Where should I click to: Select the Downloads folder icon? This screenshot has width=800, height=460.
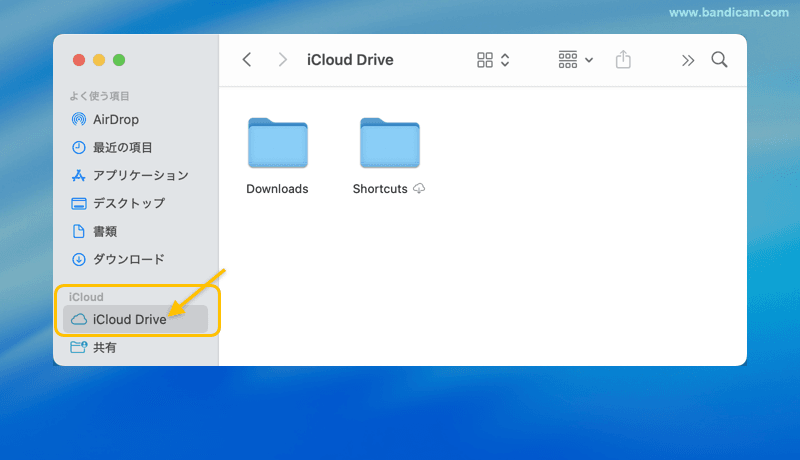pos(278,143)
